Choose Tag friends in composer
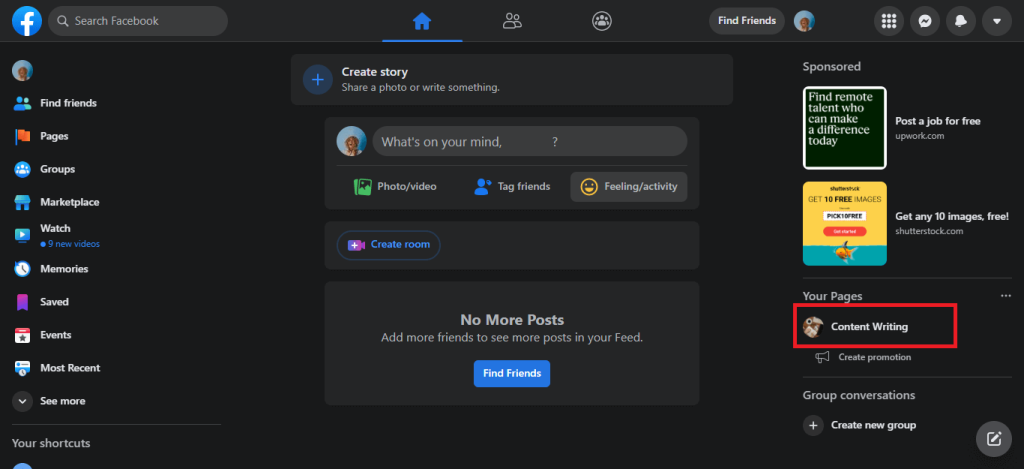 [511, 187]
